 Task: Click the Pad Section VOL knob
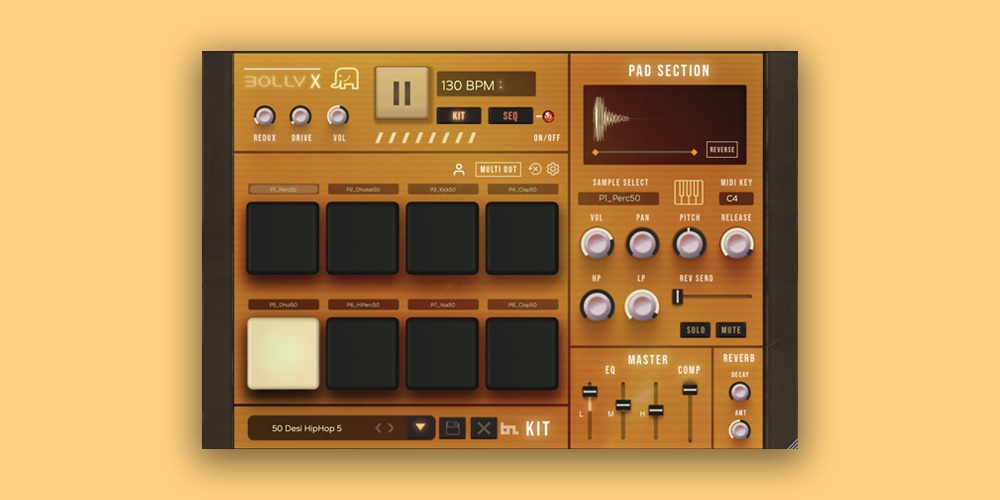pos(597,243)
